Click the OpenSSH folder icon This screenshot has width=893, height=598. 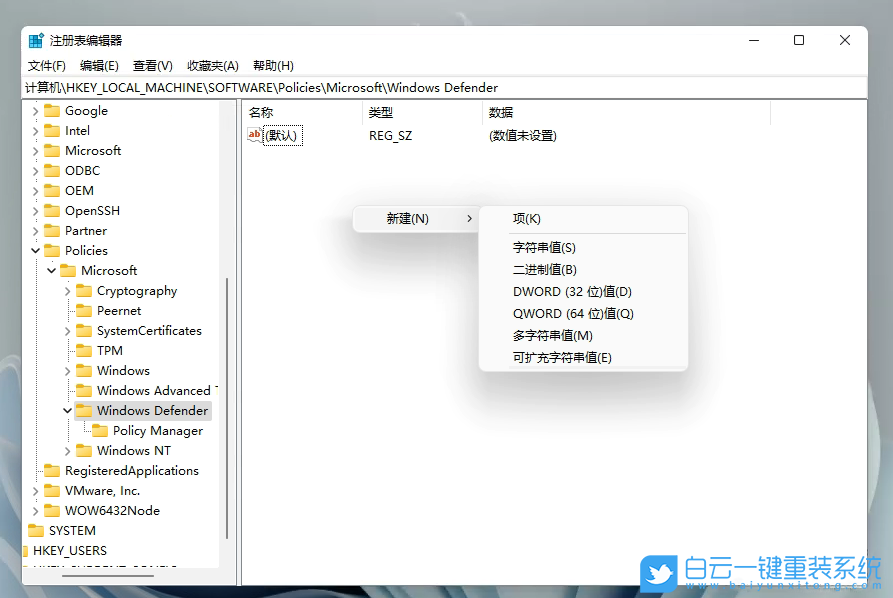[54, 210]
